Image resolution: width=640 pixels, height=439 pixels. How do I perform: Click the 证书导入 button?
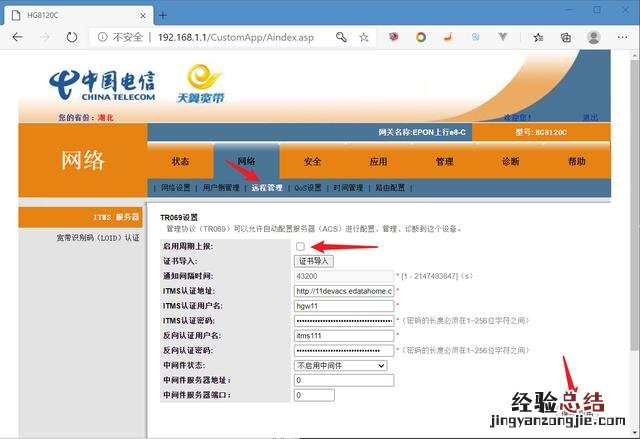[x=313, y=261]
